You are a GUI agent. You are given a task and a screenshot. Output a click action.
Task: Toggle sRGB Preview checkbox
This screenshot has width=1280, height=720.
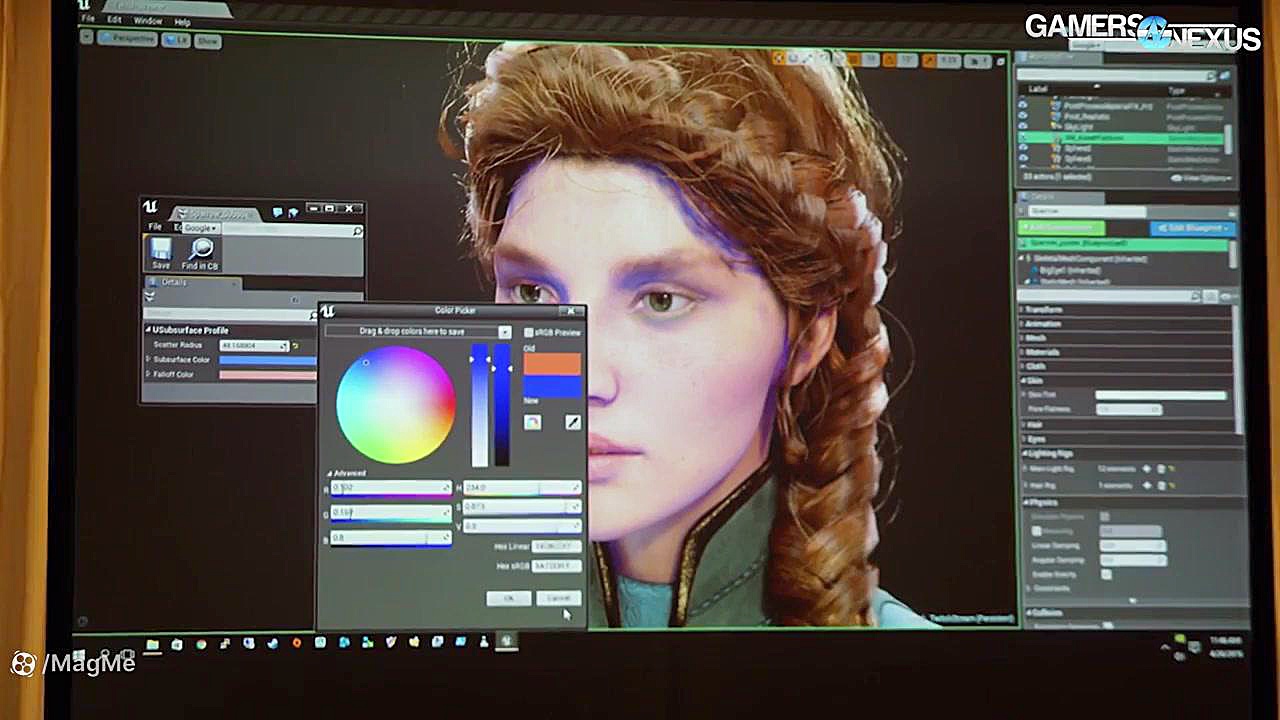coord(529,332)
